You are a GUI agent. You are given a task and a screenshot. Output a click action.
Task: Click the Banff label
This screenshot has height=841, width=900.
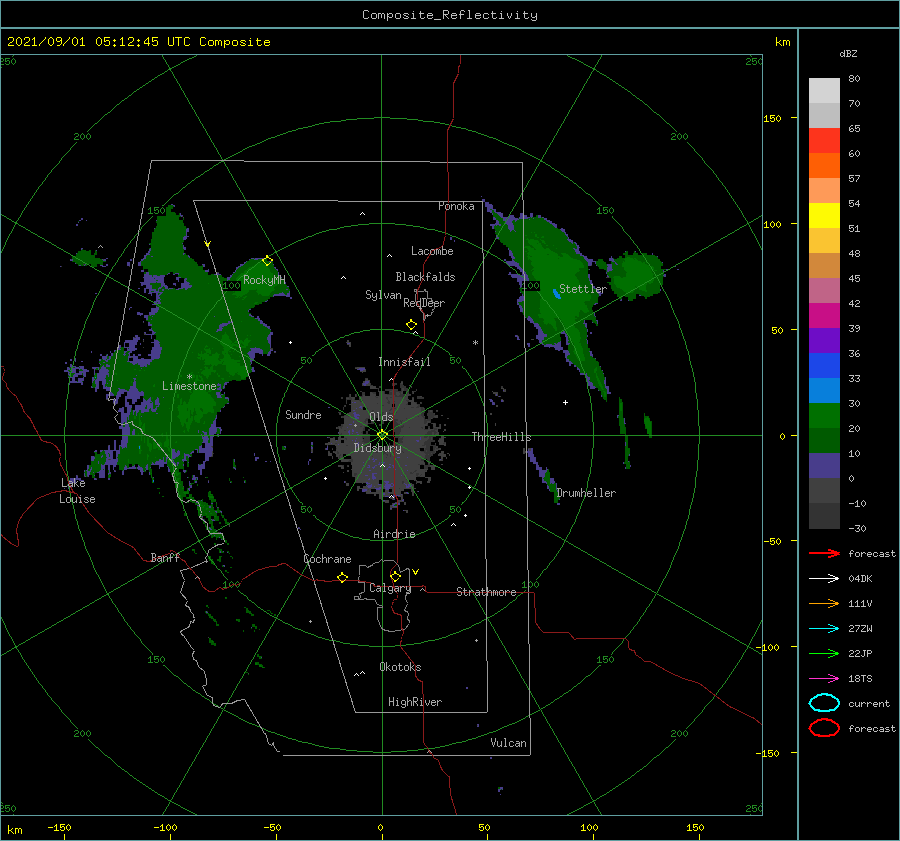coord(165,557)
